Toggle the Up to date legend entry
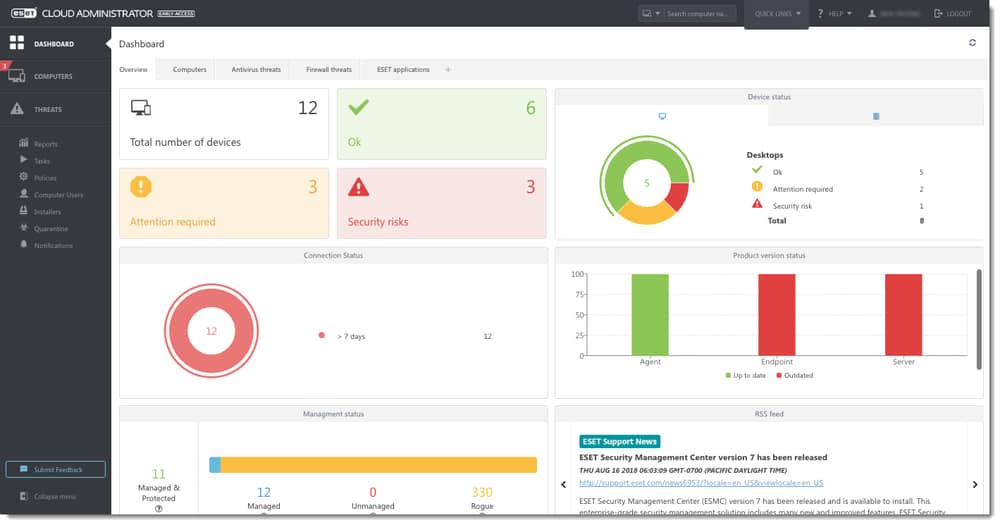 coord(746,375)
